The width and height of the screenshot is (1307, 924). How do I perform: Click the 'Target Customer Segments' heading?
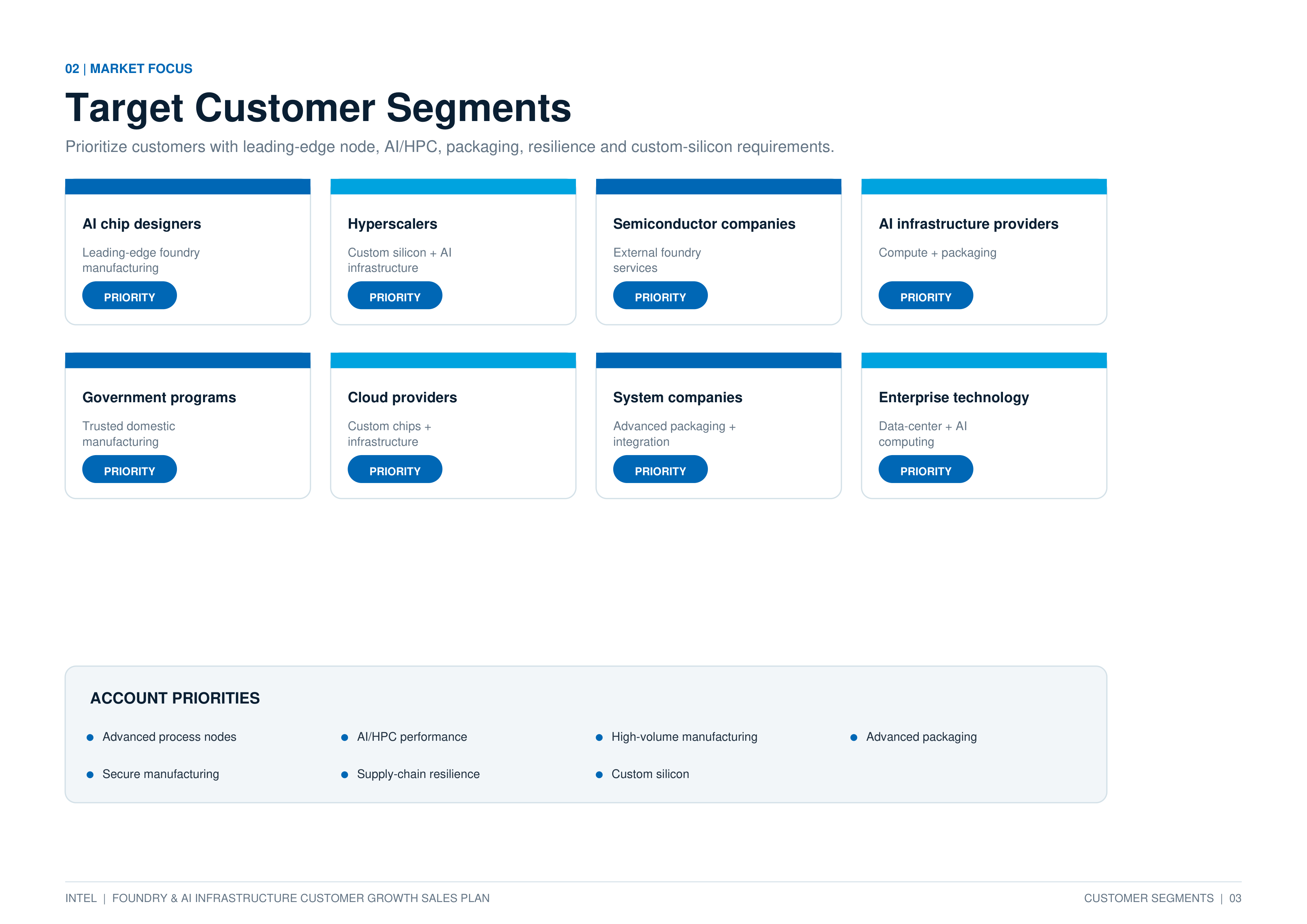pyautogui.click(x=318, y=108)
